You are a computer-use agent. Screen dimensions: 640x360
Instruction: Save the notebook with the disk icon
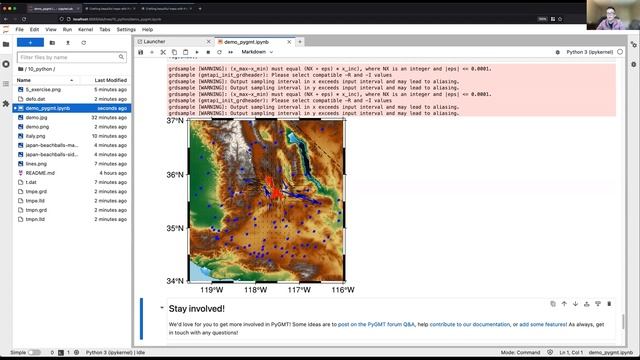(x=141, y=52)
